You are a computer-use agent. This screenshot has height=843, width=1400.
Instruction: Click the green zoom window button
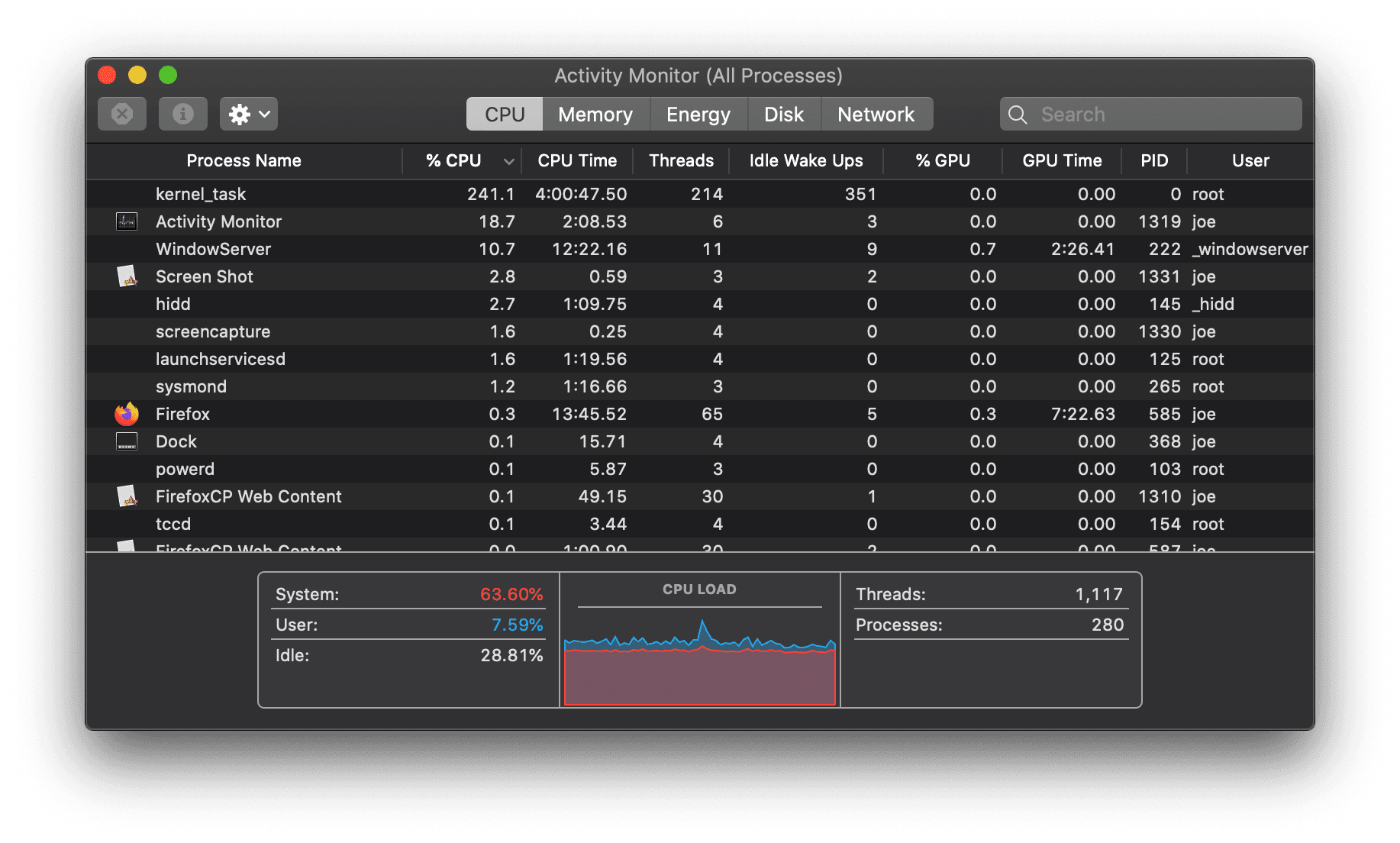pos(168,75)
